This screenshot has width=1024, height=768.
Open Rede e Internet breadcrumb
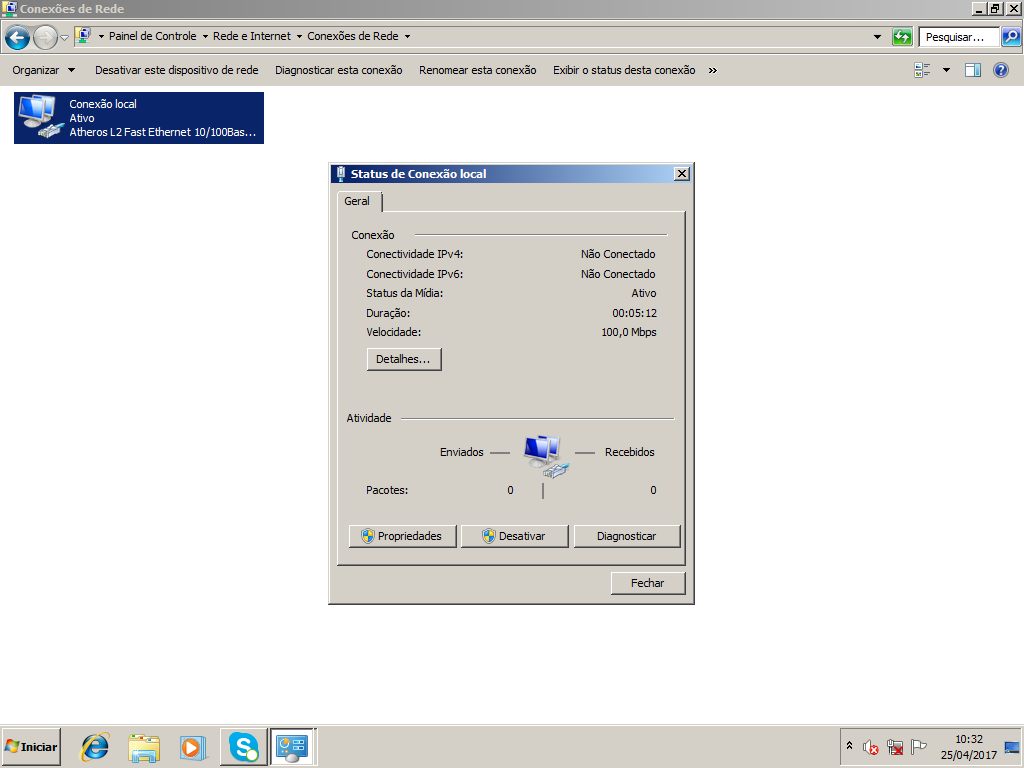[251, 37]
